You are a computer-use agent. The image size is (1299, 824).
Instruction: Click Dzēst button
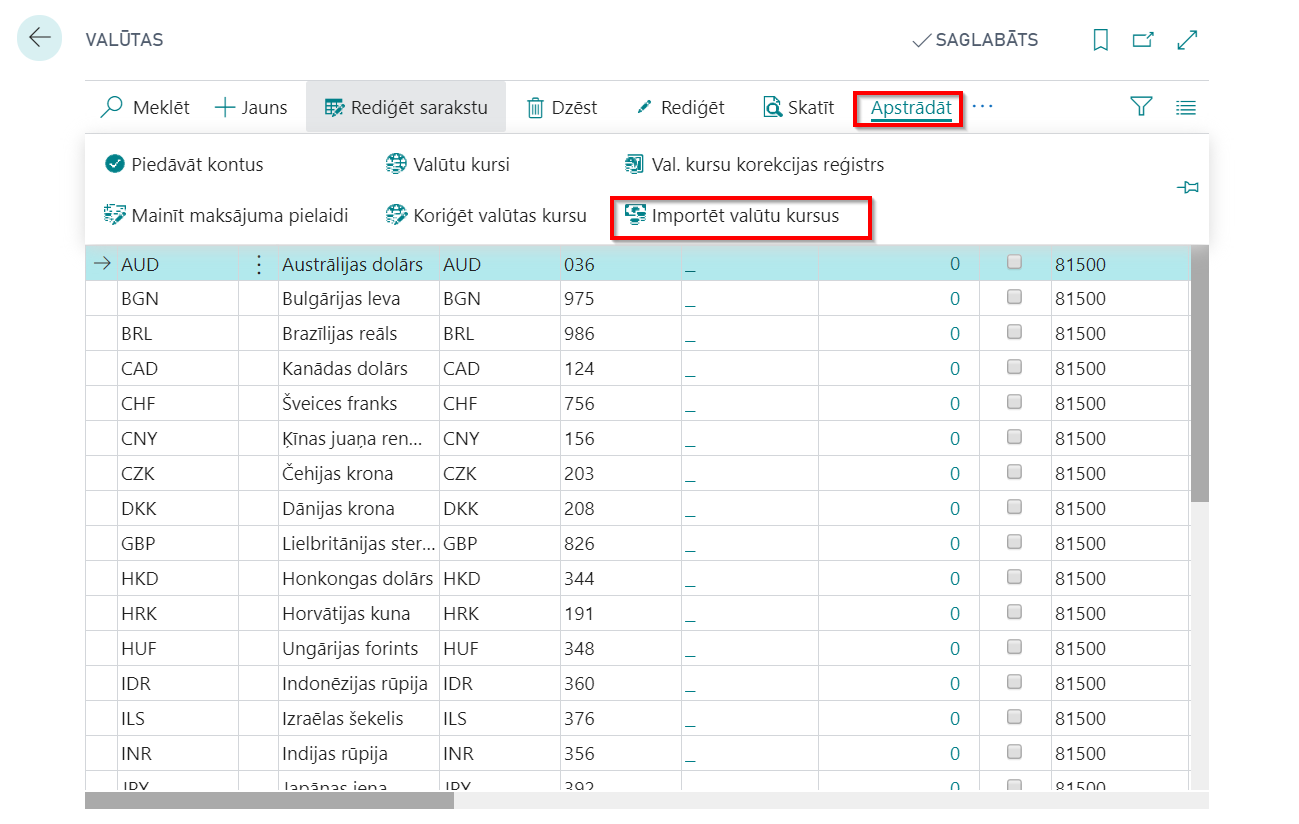pyautogui.click(x=562, y=107)
